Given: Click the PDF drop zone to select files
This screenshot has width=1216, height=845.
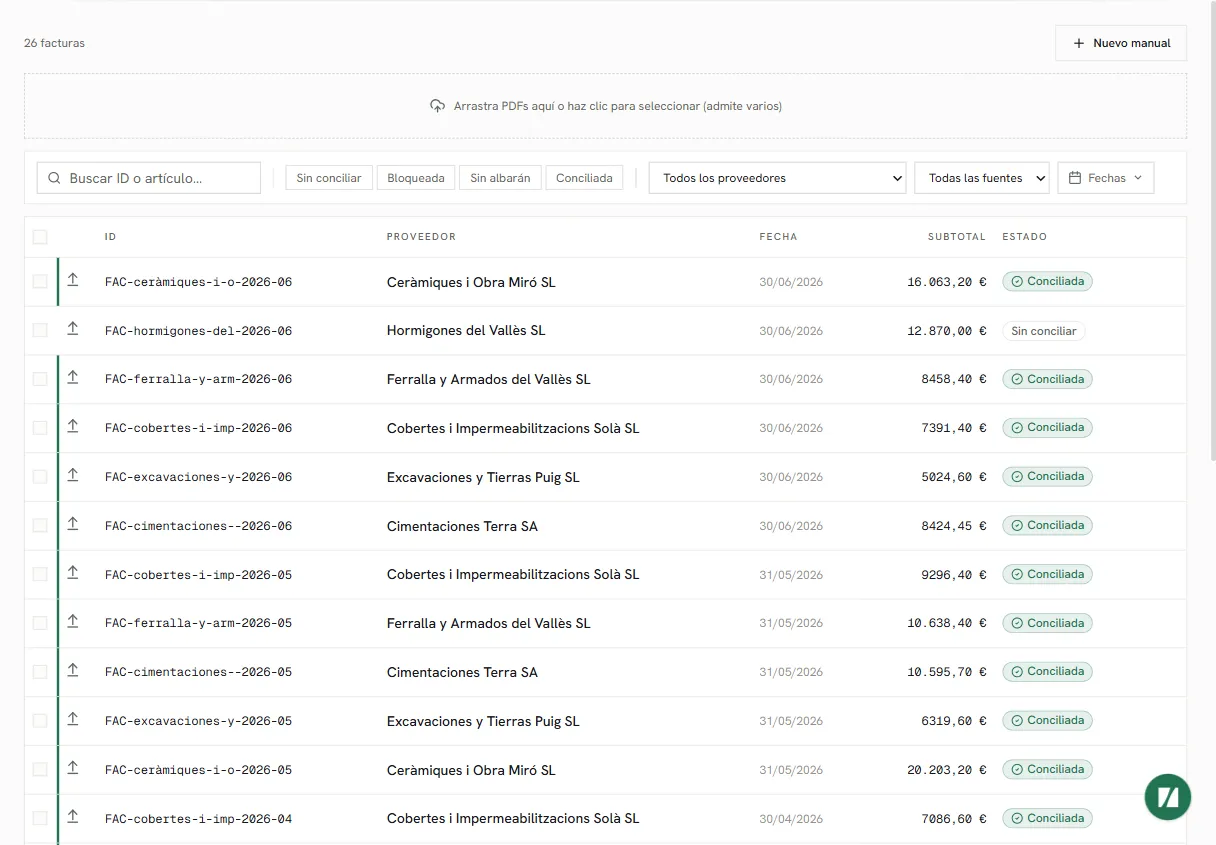Looking at the screenshot, I should tap(605, 106).
